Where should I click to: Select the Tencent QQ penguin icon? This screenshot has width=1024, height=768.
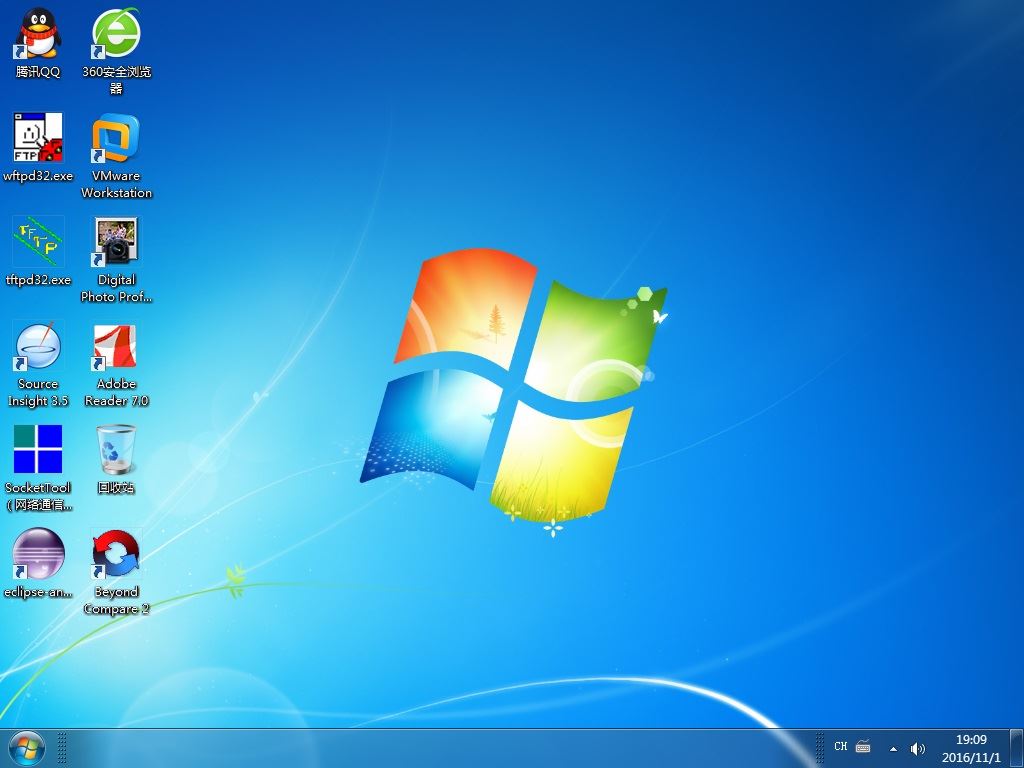pyautogui.click(x=38, y=33)
